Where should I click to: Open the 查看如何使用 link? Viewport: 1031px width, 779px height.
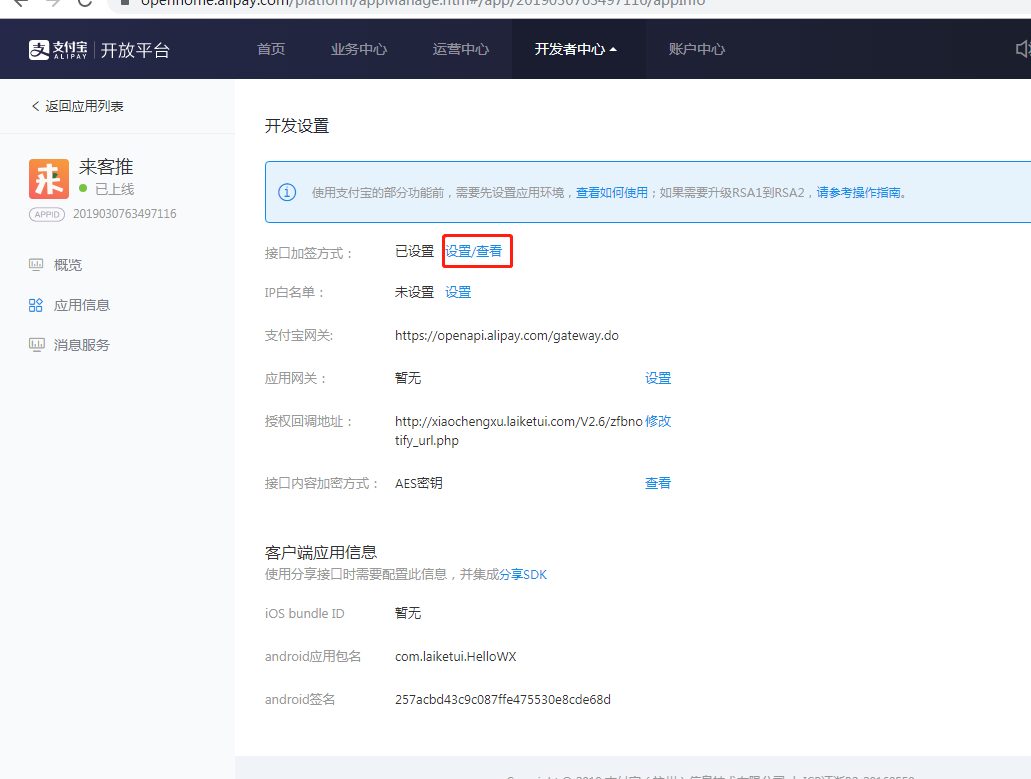click(x=611, y=193)
